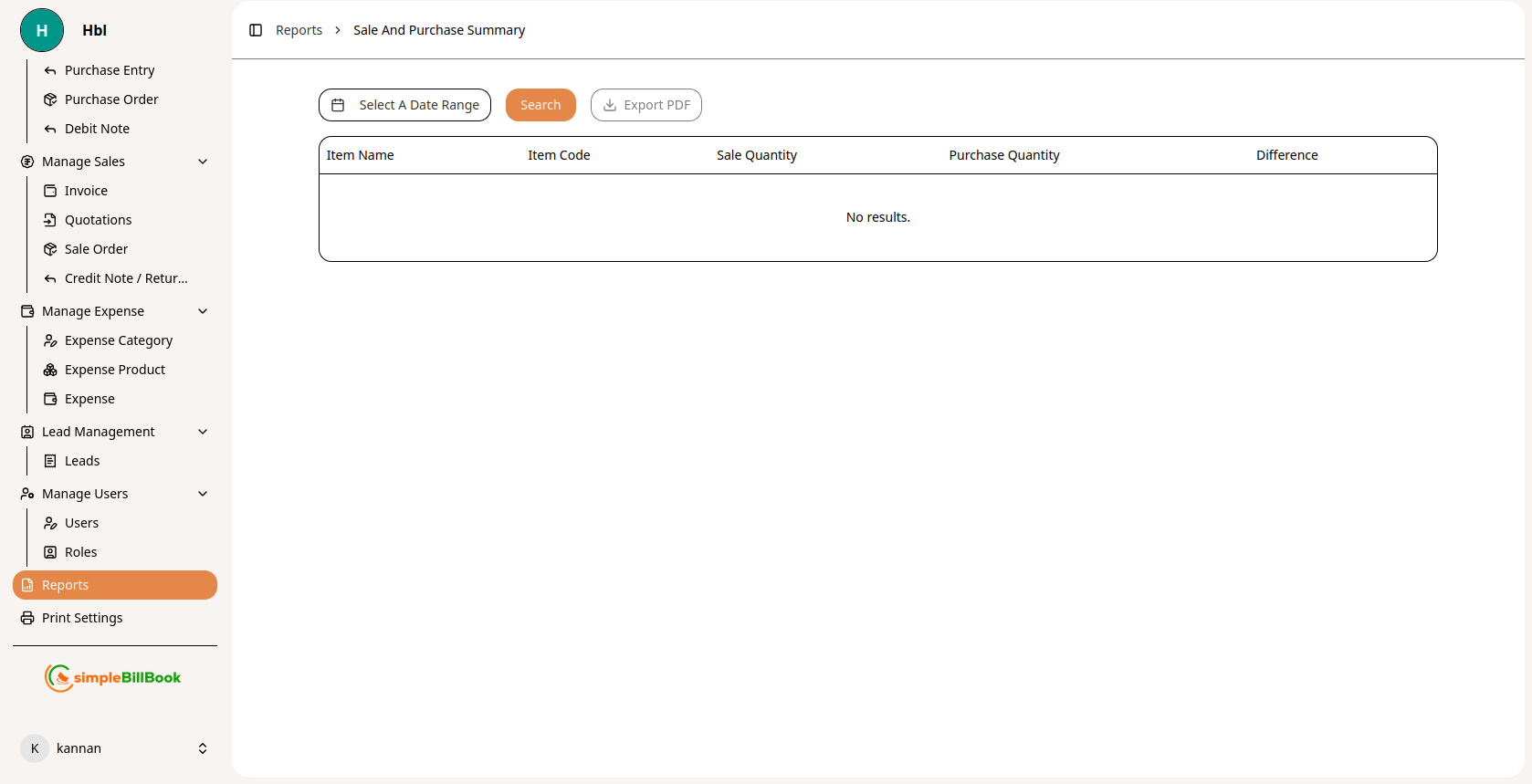Open the Invoice page
This screenshot has width=1532, height=784.
86,191
